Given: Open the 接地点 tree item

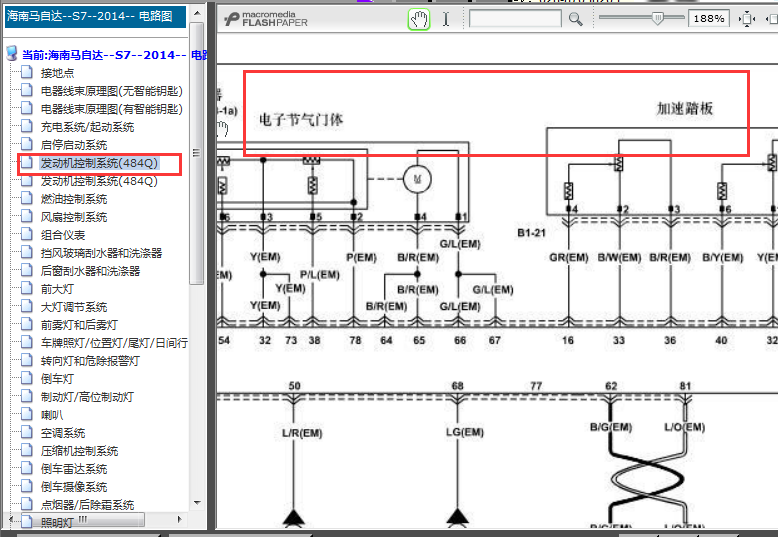Looking at the screenshot, I should click(x=57, y=73).
